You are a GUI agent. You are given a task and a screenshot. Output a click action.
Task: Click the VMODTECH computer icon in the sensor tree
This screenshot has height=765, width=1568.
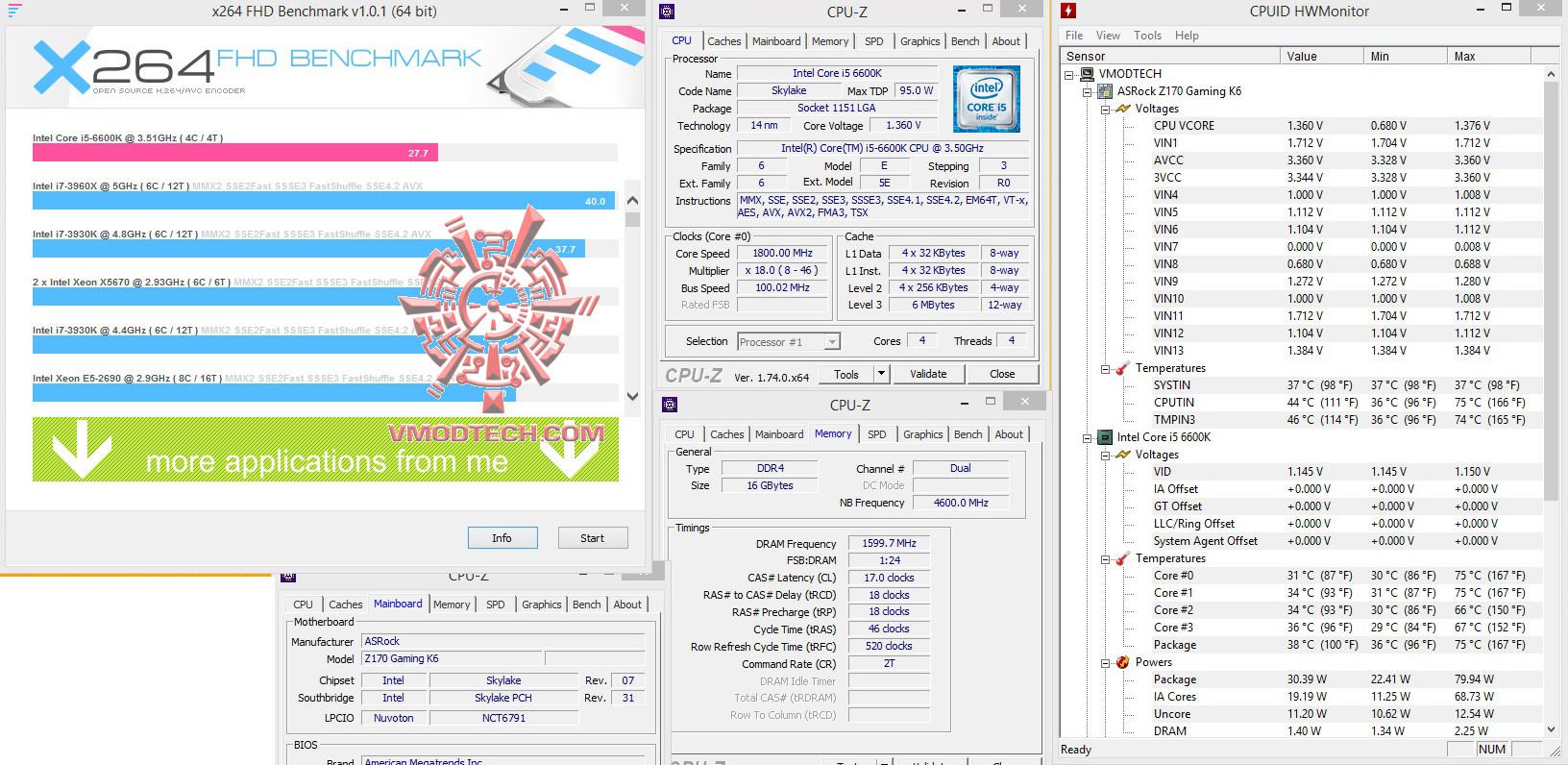(x=1087, y=74)
